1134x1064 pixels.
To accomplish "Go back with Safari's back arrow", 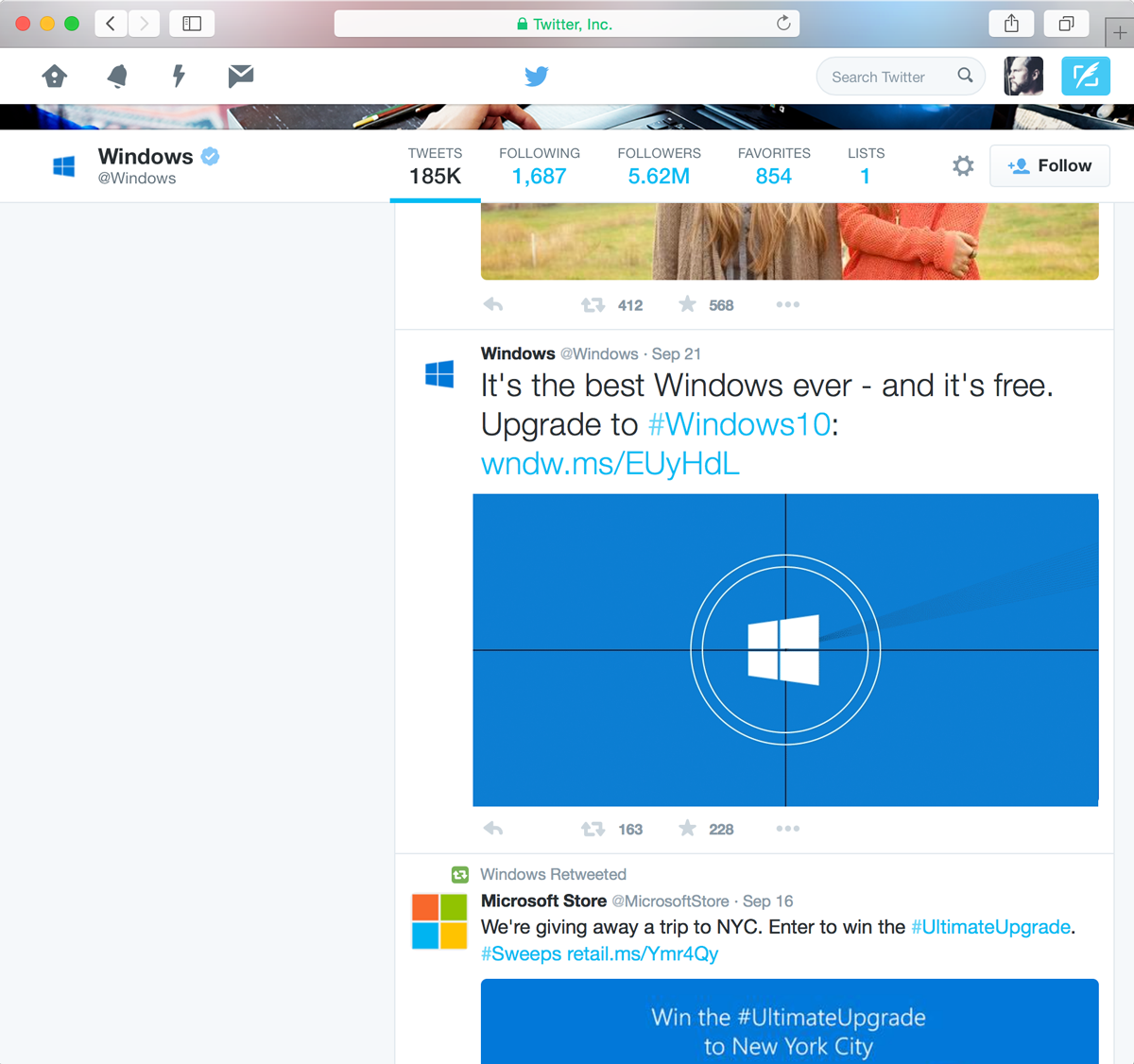I will coord(111,24).
